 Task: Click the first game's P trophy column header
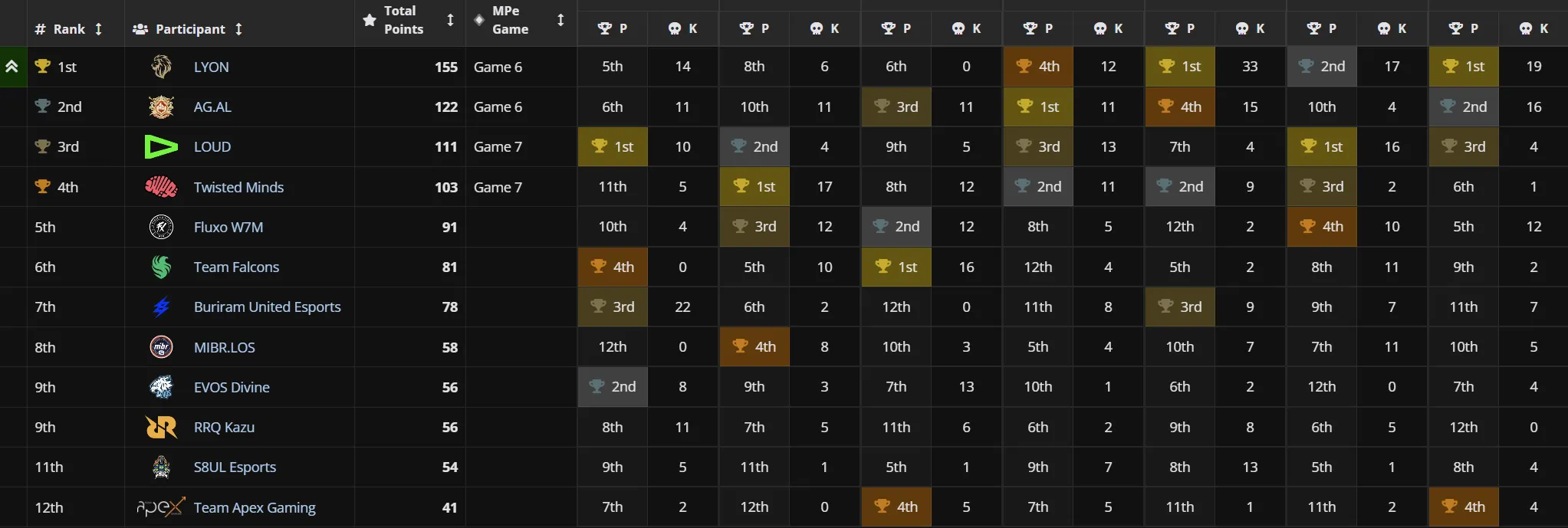tap(613, 28)
